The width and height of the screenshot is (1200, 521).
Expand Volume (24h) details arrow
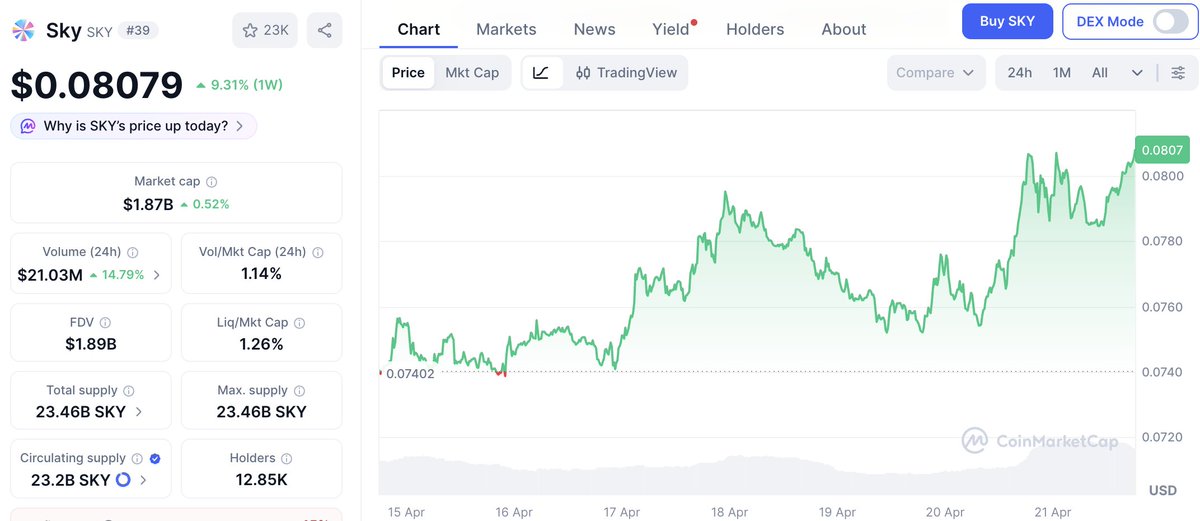click(156, 274)
